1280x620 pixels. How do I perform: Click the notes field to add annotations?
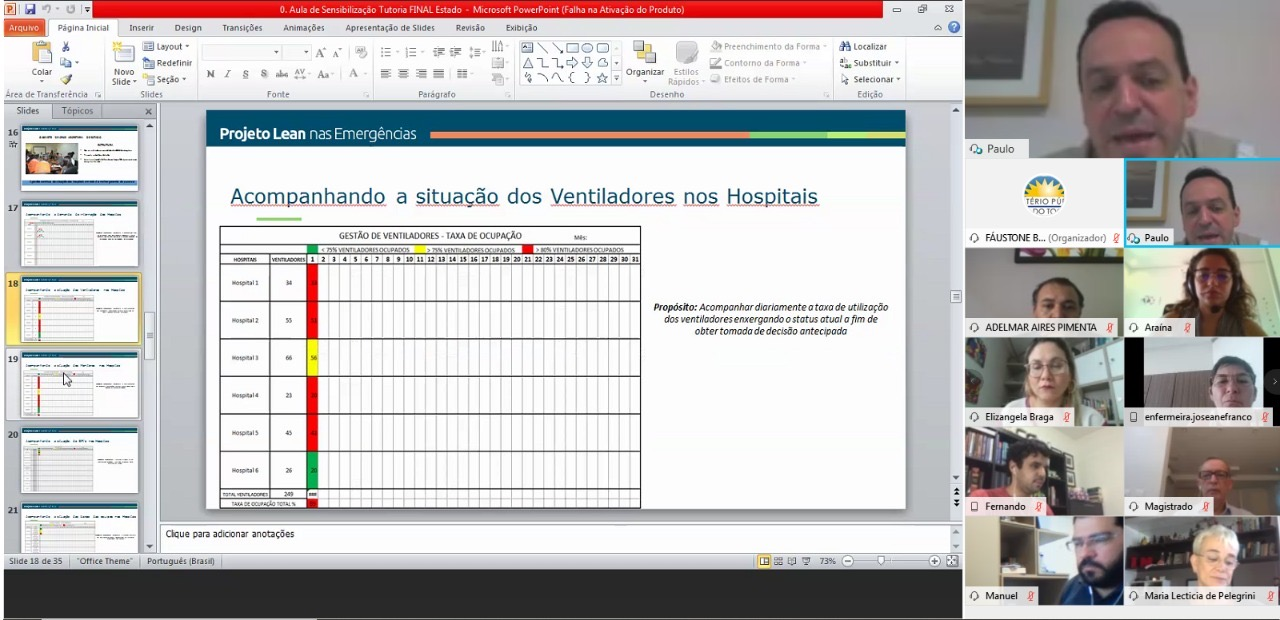tap(558, 534)
